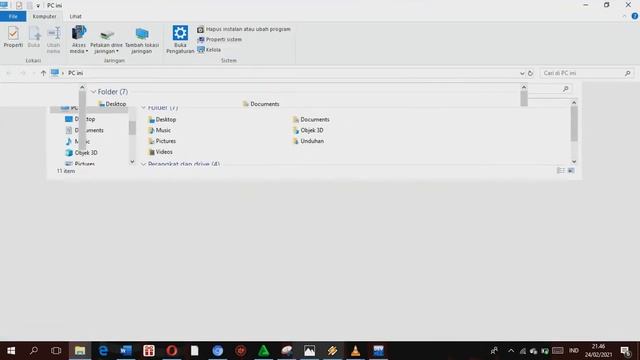This screenshot has height=360, width=640.
Task: Select the Pictures folder in the file list
Action: click(162, 141)
